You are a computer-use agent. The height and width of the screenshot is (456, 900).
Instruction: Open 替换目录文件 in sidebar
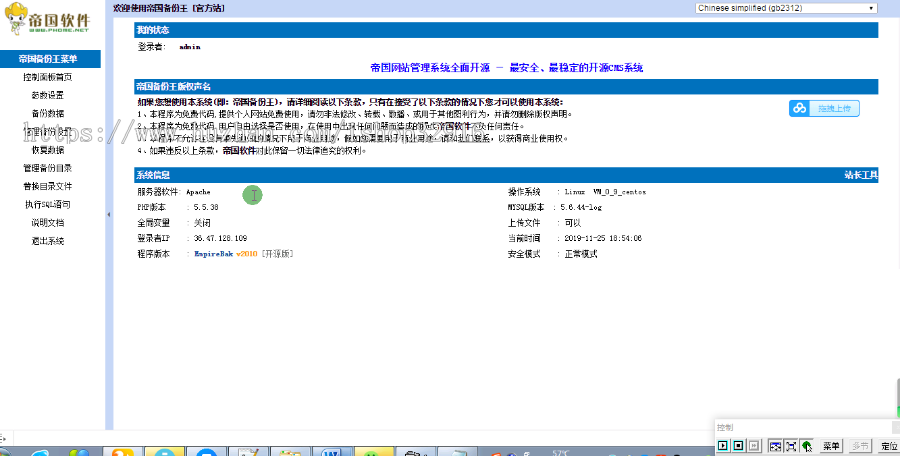click(x=48, y=186)
